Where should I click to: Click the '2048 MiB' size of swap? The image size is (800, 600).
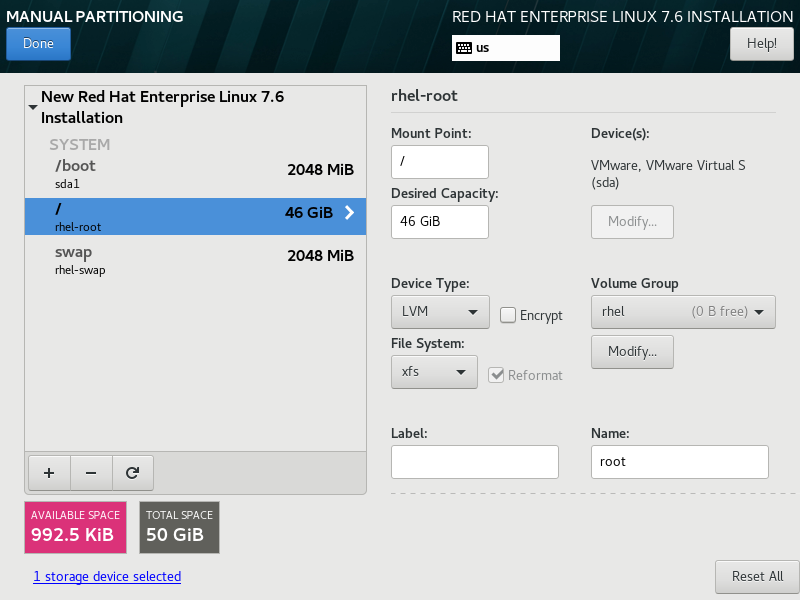tap(320, 256)
